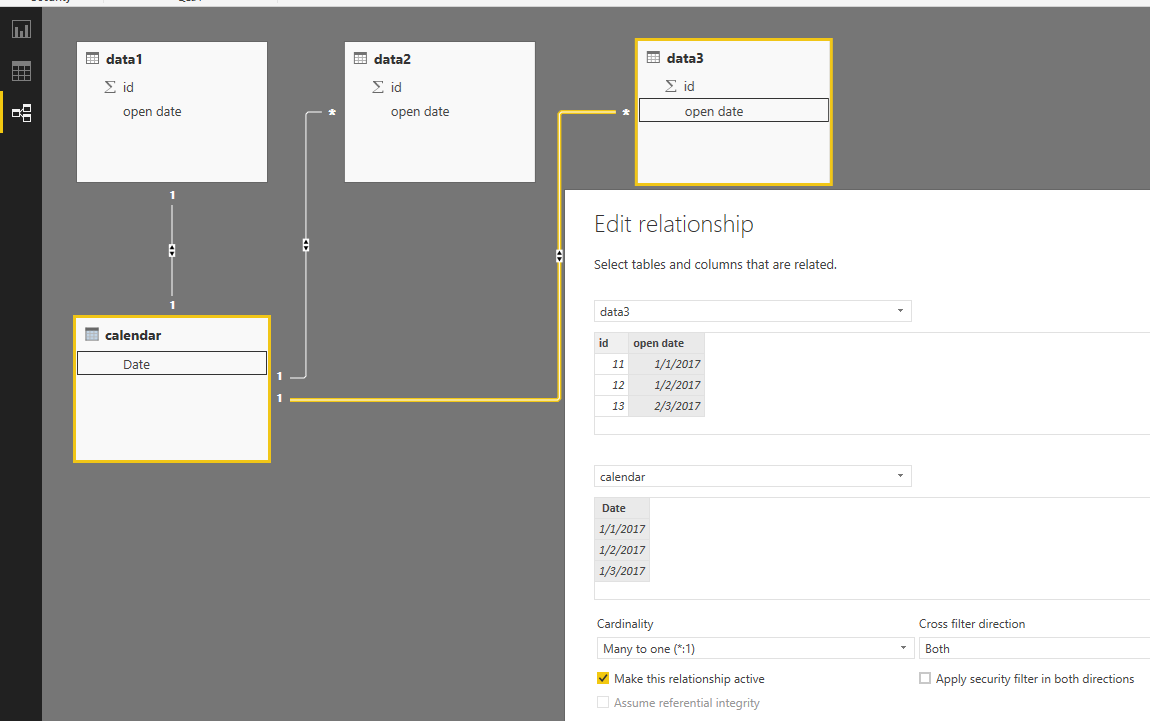
Task: Select id column header in data3 preview
Action: point(612,343)
